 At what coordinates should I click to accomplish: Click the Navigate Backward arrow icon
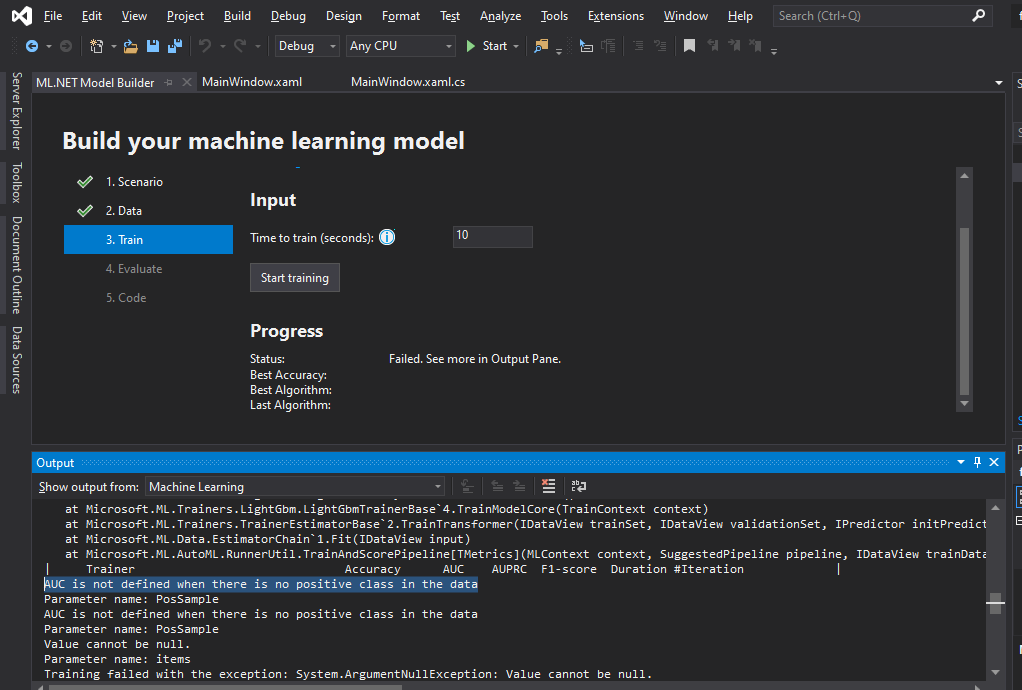click(30, 45)
